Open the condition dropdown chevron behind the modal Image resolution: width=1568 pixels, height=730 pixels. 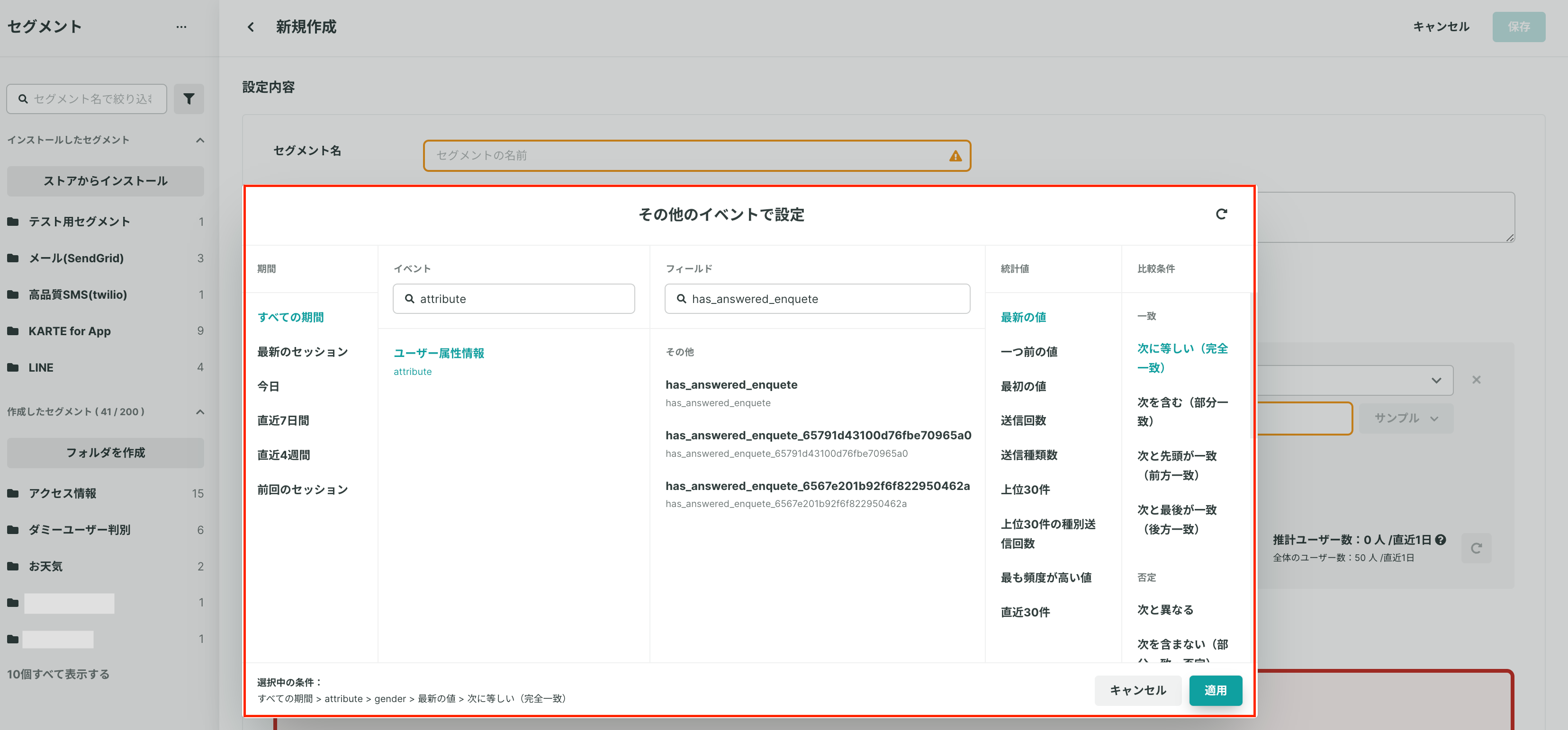[1436, 380]
